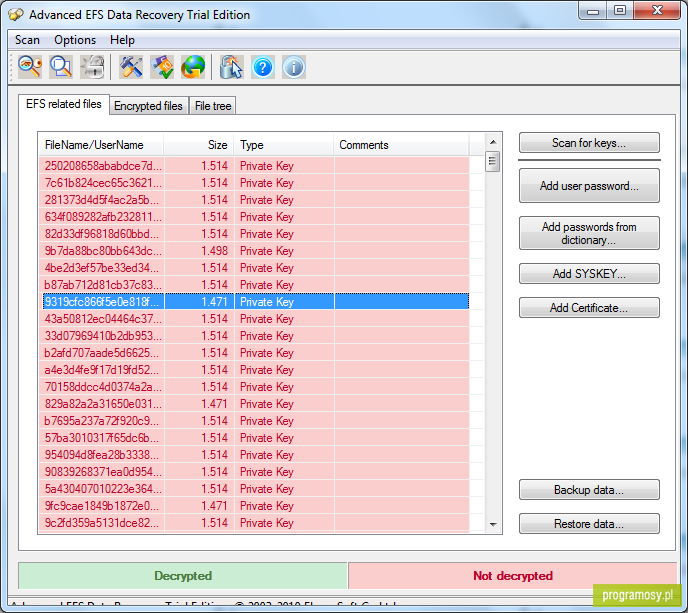Image resolution: width=688 pixels, height=613 pixels.
Task: Select the row 33d07969410b2db953...
Action: (256, 336)
